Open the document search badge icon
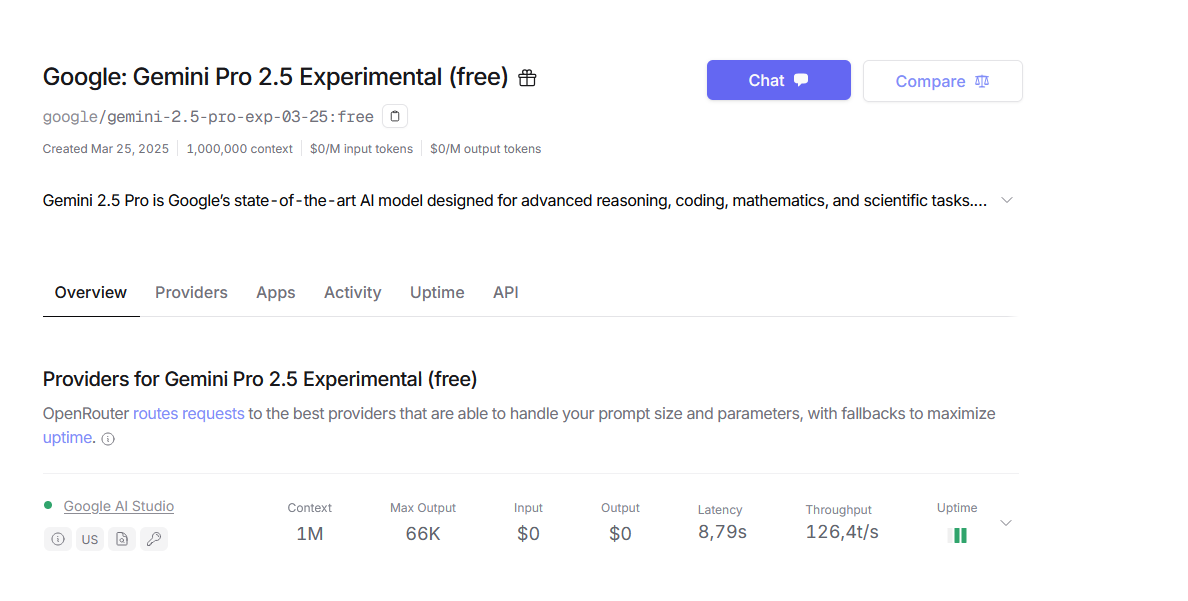Viewport: 1188px width, 601px height. tap(122, 539)
